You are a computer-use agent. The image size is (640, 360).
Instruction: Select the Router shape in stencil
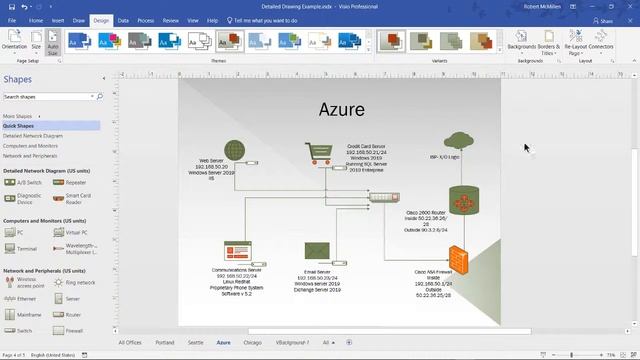click(67, 315)
